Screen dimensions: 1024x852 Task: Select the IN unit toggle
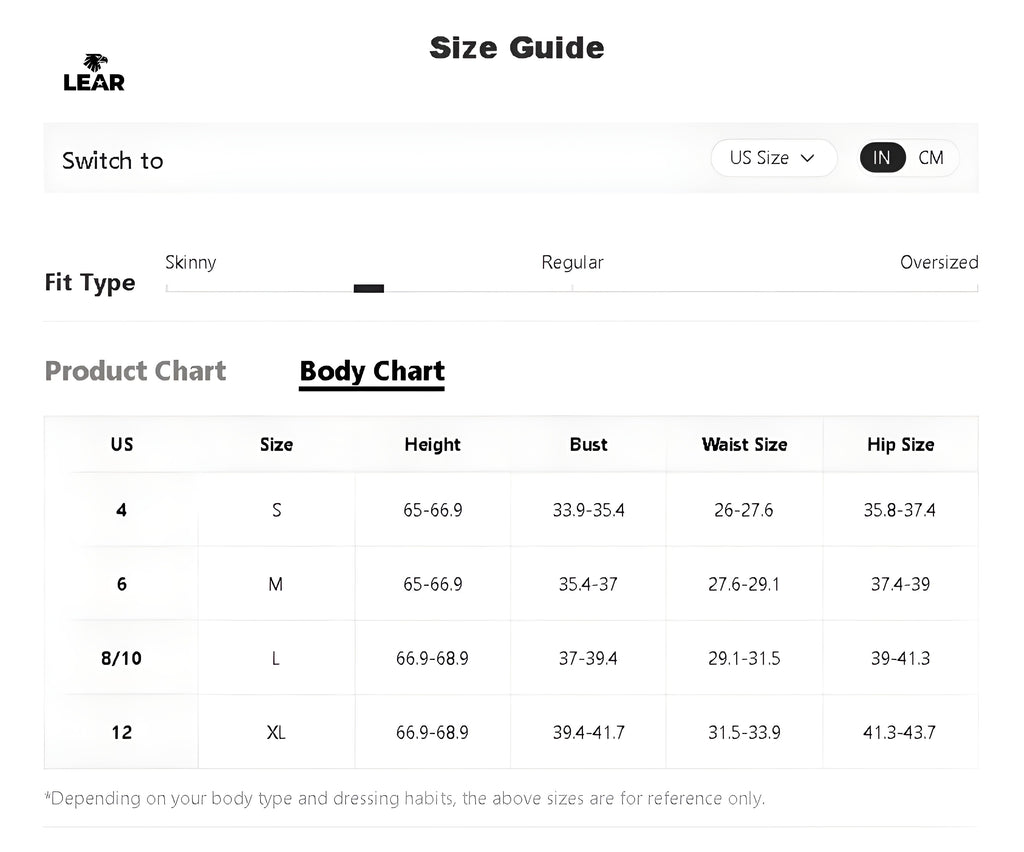coord(882,158)
